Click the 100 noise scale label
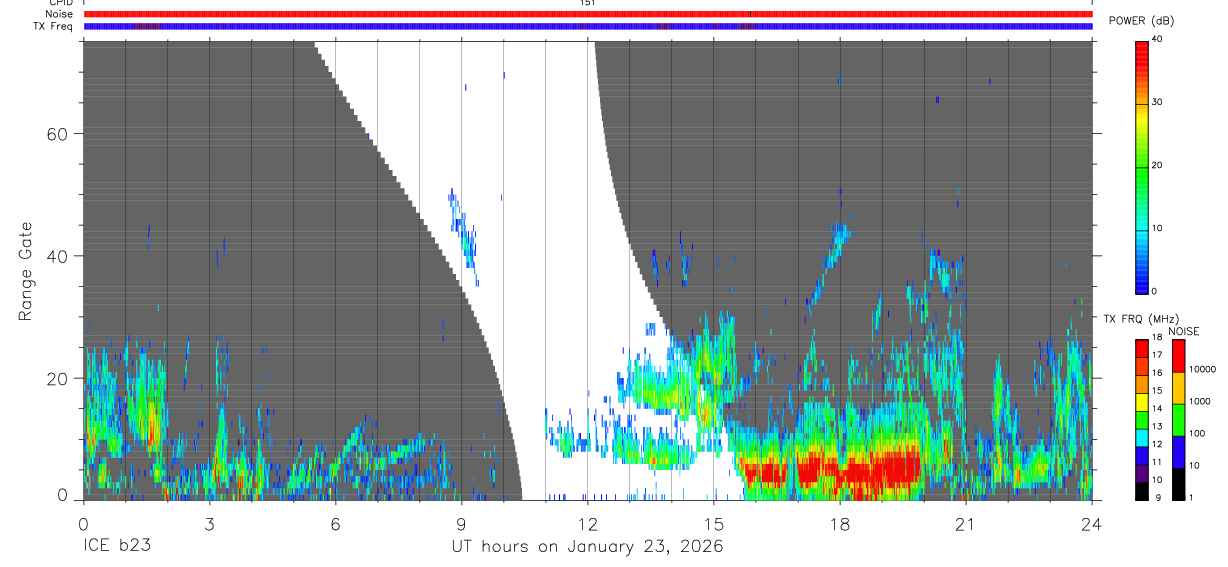 (1196, 433)
